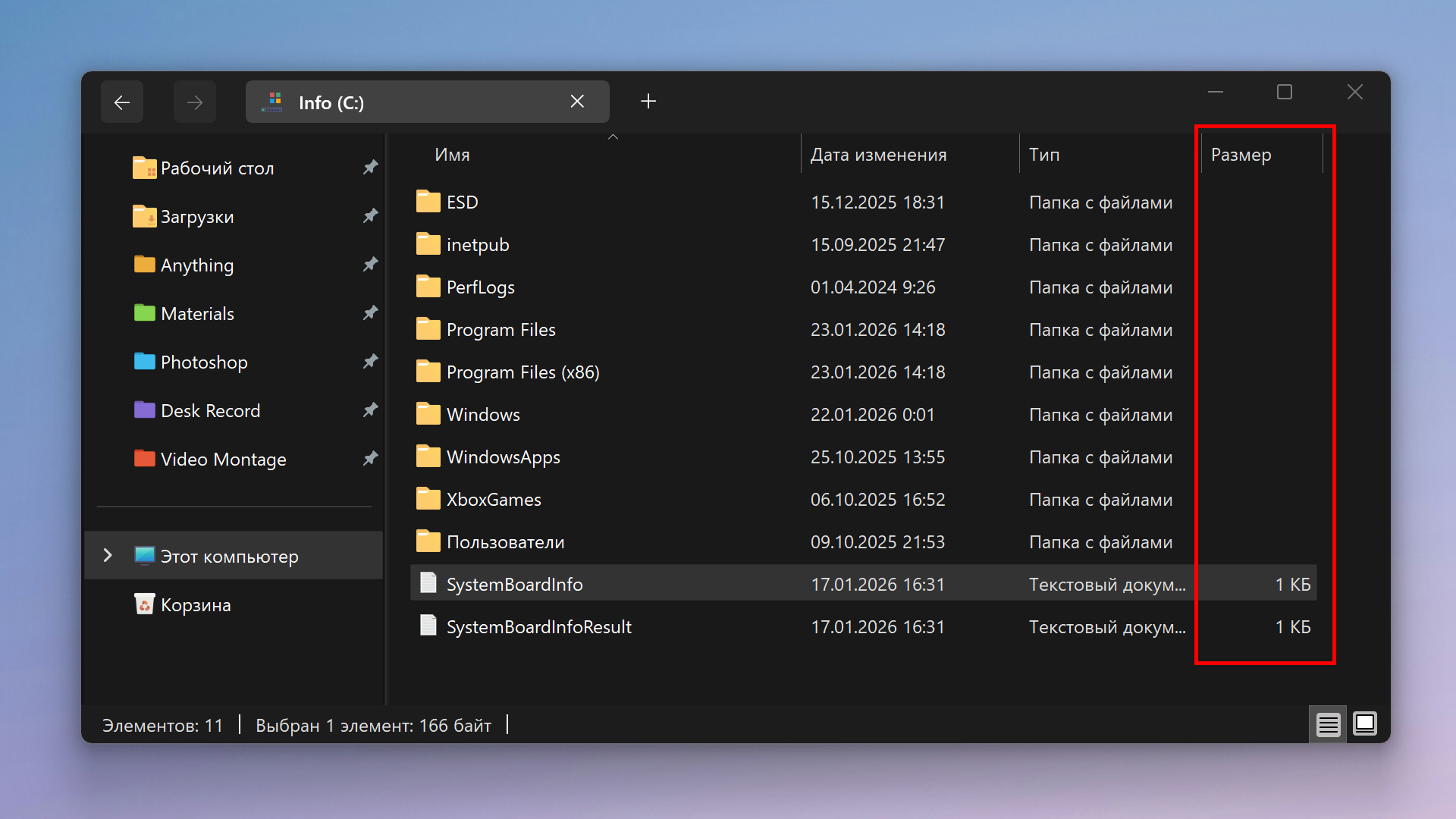Switch to details list view

(1328, 724)
